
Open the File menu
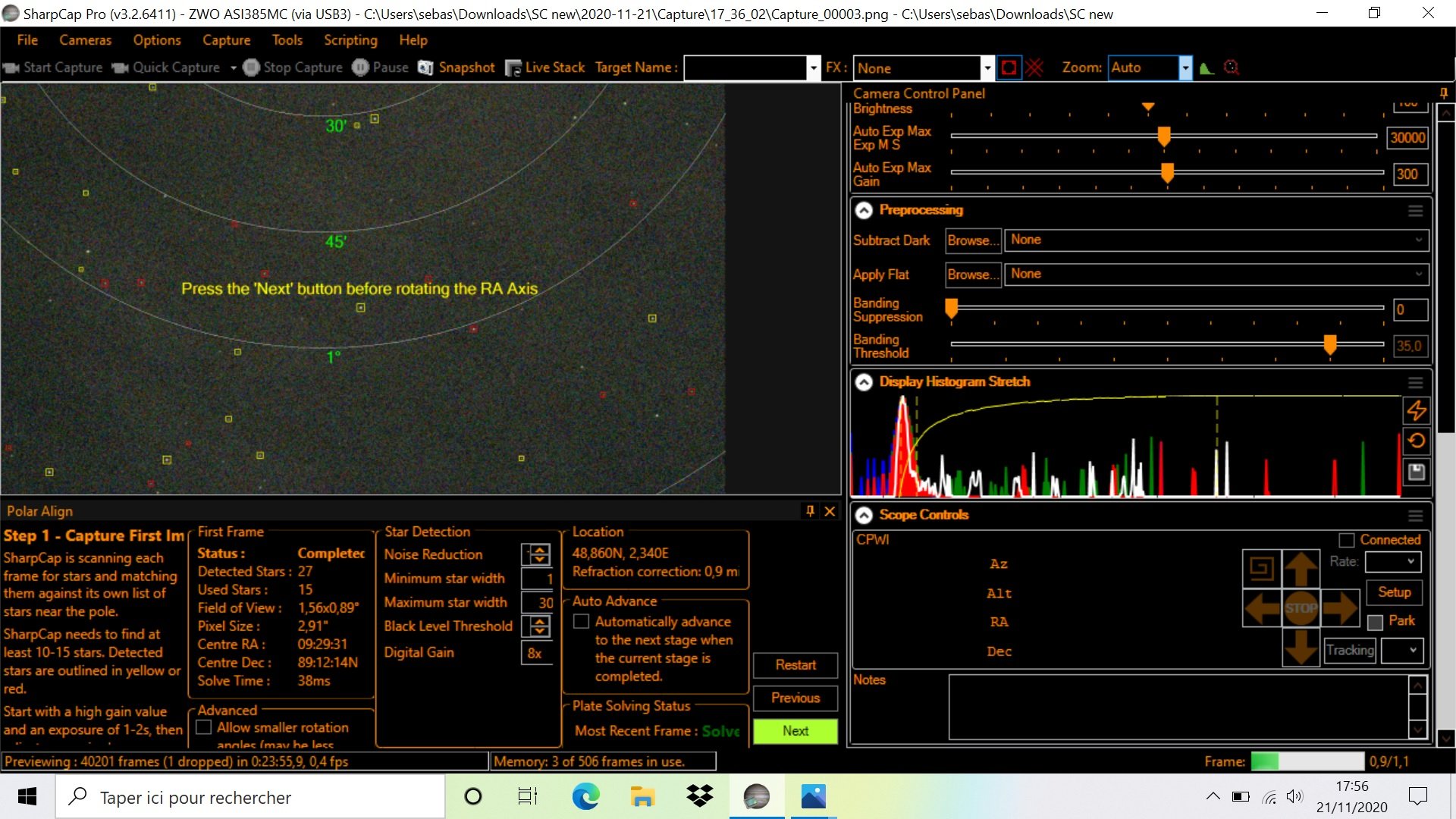[x=27, y=40]
